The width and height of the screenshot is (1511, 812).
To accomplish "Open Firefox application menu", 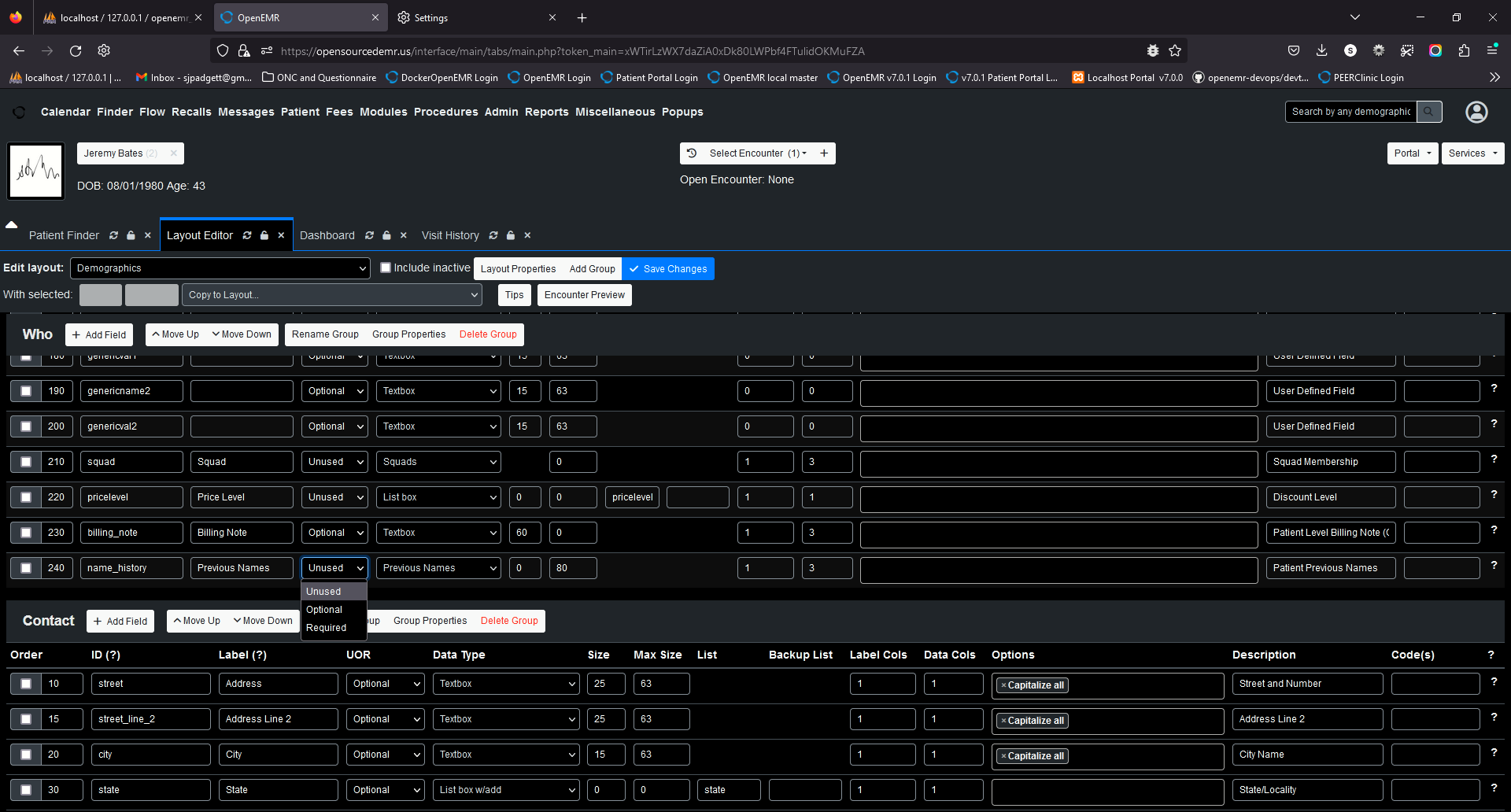I will click(x=1492, y=50).
